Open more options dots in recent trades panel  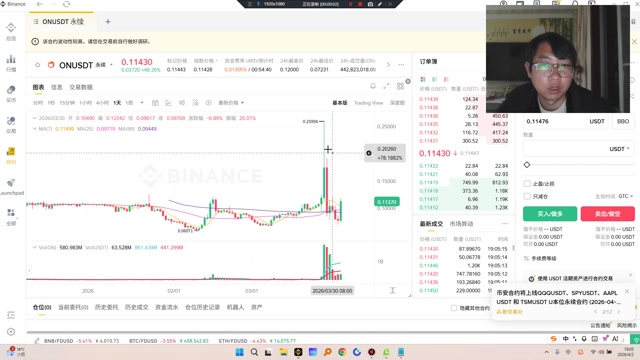[504, 224]
